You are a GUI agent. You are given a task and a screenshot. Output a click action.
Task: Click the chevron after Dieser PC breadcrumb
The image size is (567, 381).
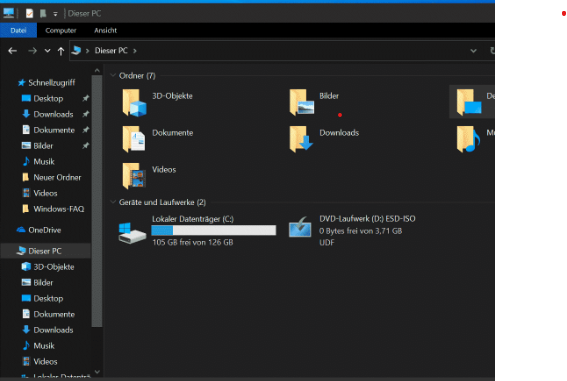pyautogui.click(x=135, y=51)
